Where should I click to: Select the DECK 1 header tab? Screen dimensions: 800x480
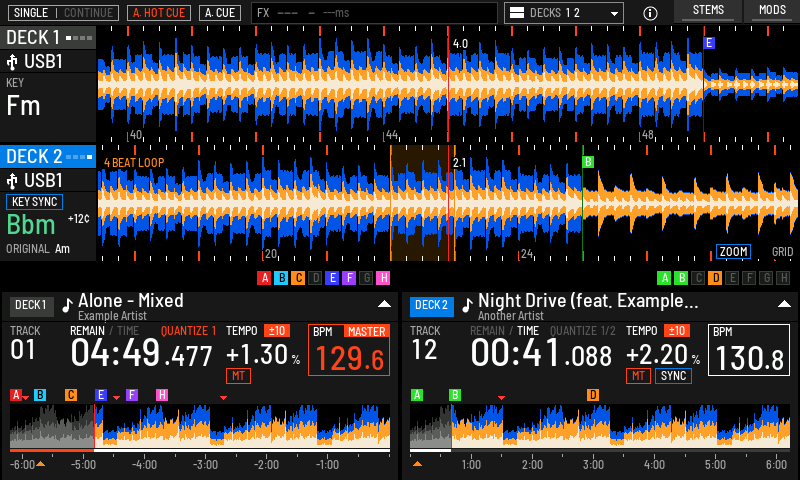pyautogui.click(x=48, y=38)
